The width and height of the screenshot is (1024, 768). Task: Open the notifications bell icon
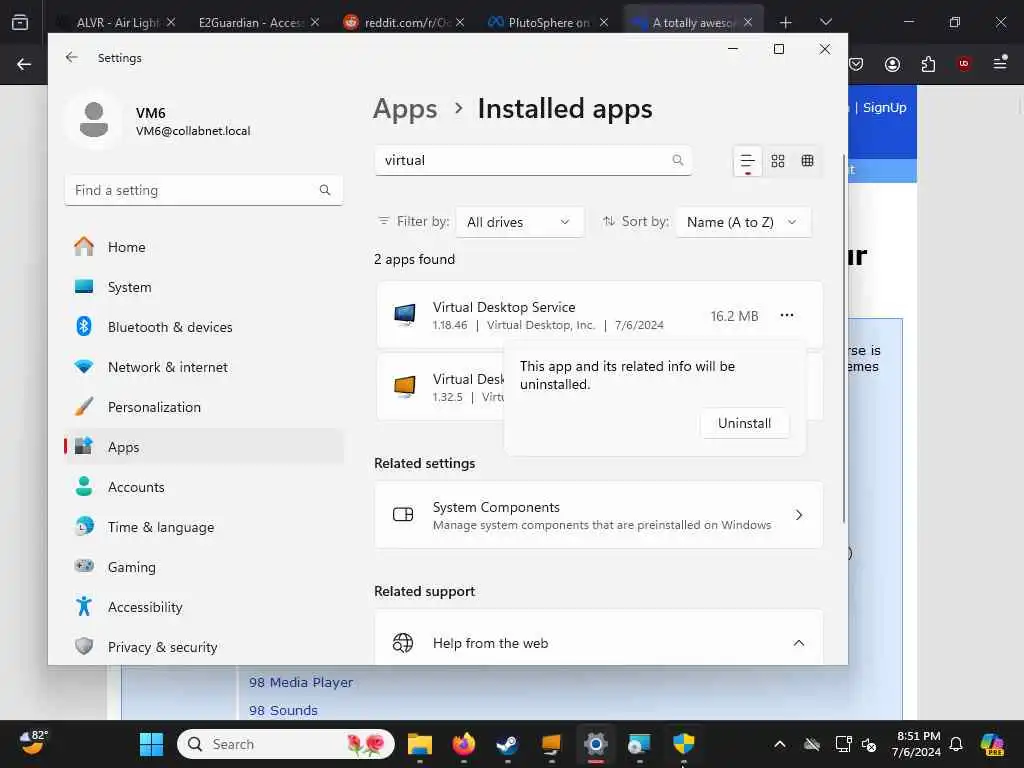tap(956, 744)
